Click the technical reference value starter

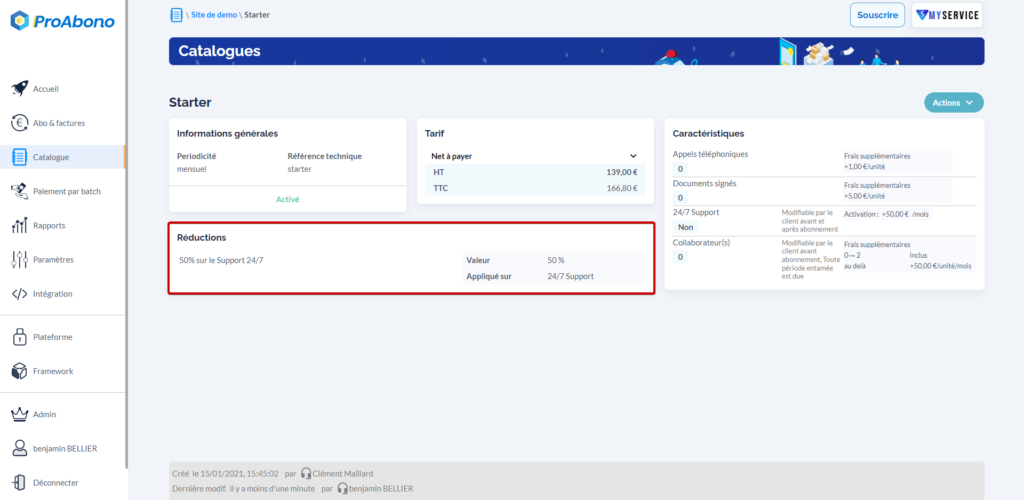(x=300, y=168)
